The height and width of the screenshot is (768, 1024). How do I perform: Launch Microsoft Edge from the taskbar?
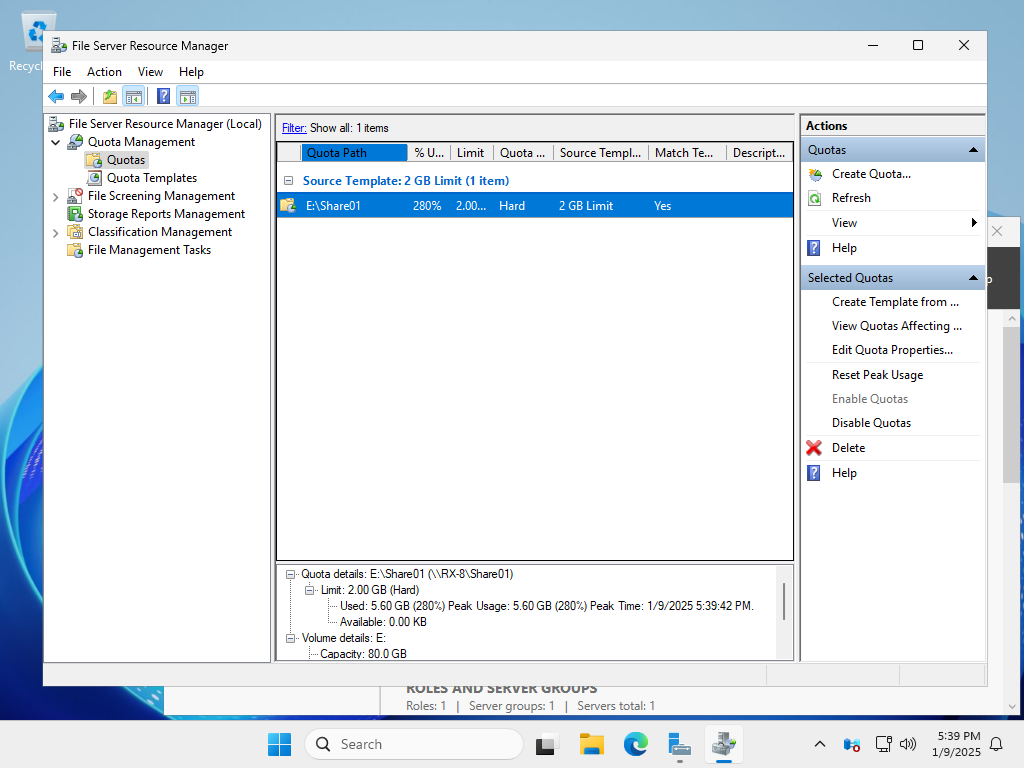635,744
